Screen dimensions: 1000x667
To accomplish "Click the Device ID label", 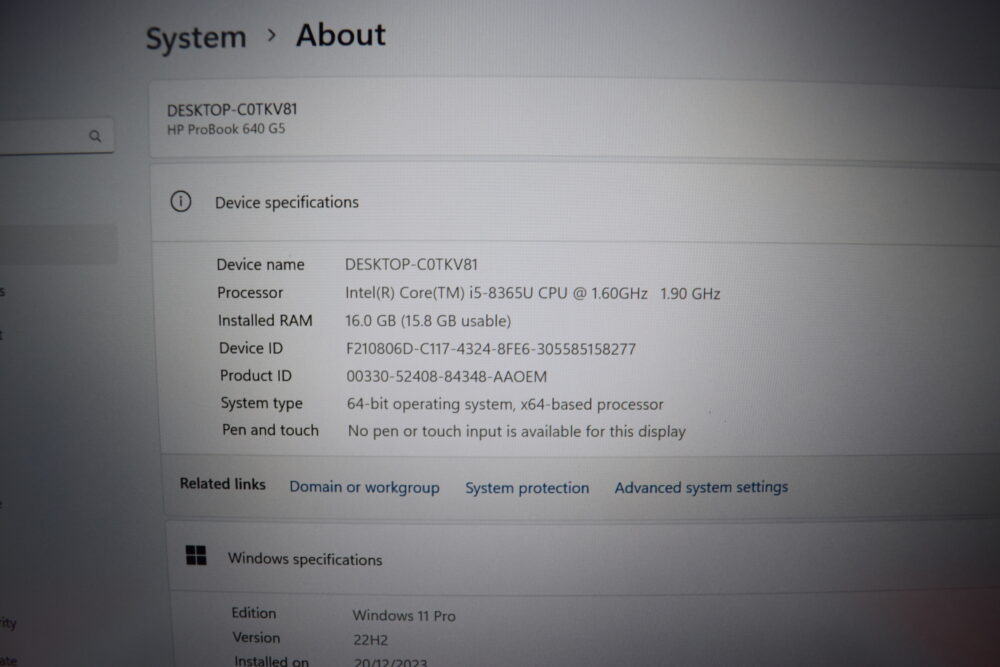I will coord(251,348).
